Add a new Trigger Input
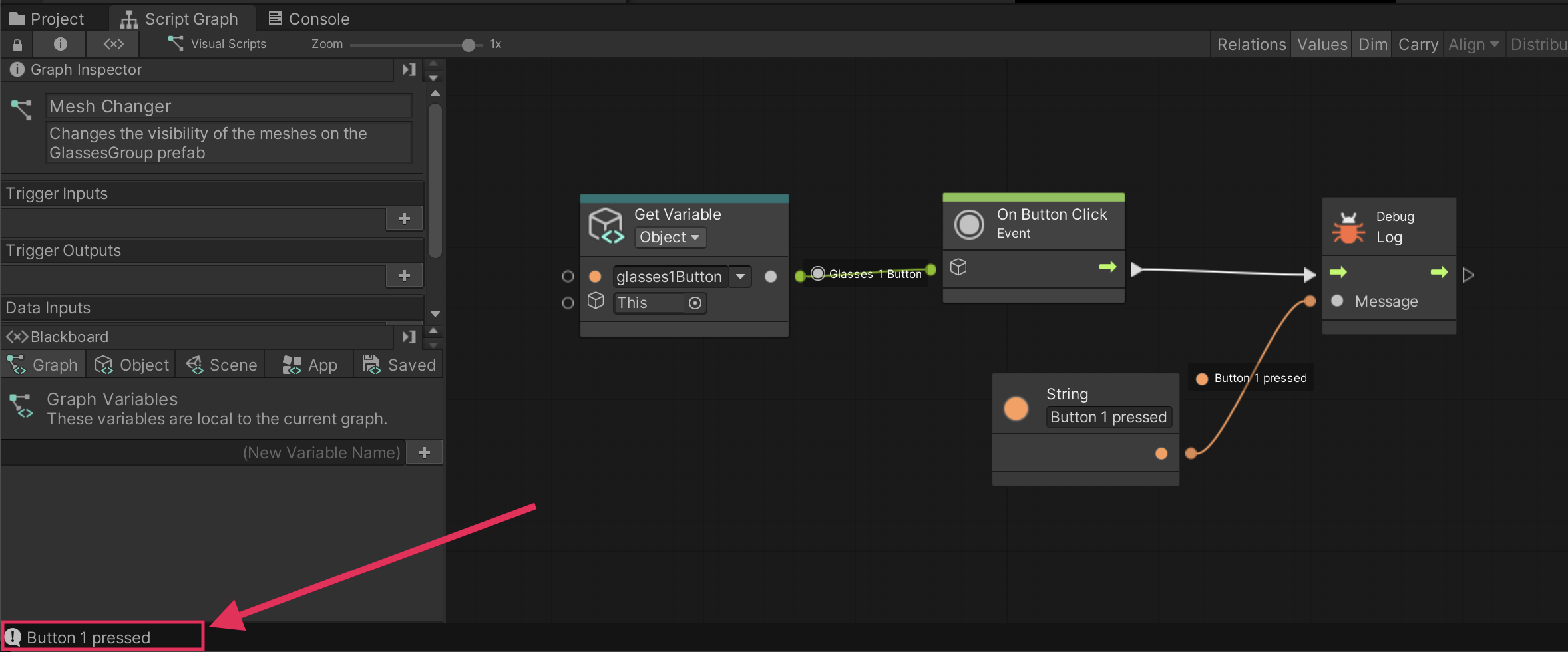Screen dimensions: 1568x652 pyautogui.click(x=404, y=219)
